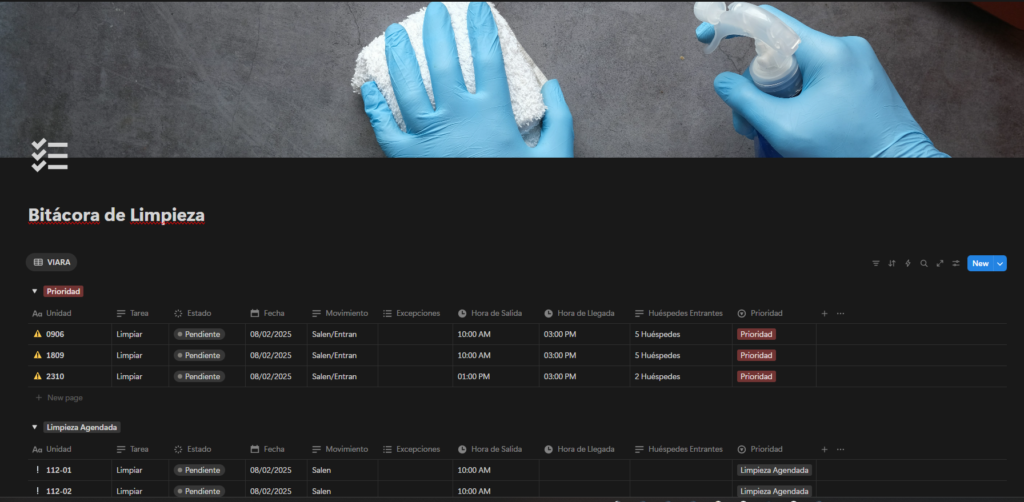
Task: Click Excepciones column header in Prioridad group
Action: [415, 313]
